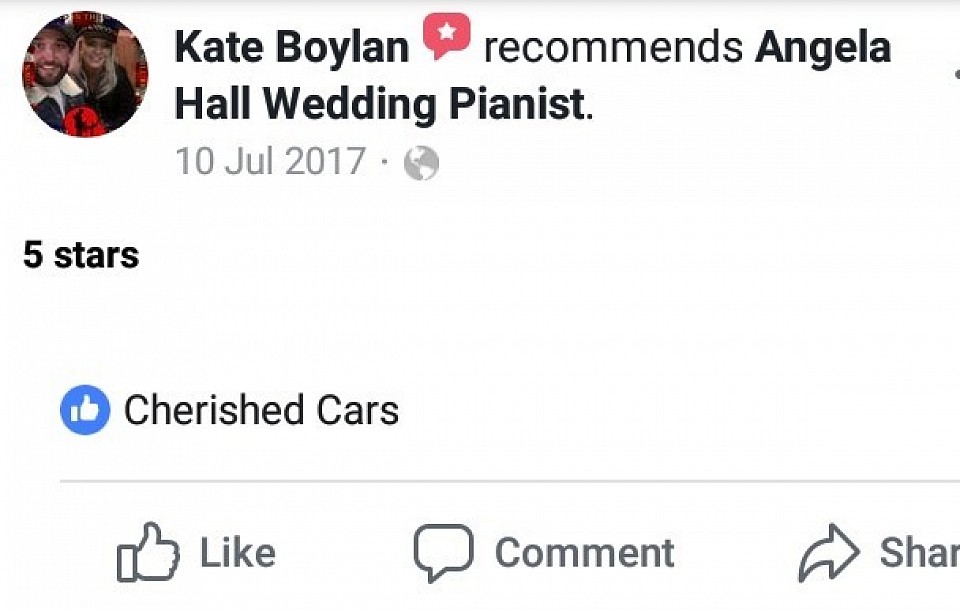Open Kate Boylan's profile picture
Viewport: 960px width, 611px height.
coord(86,75)
